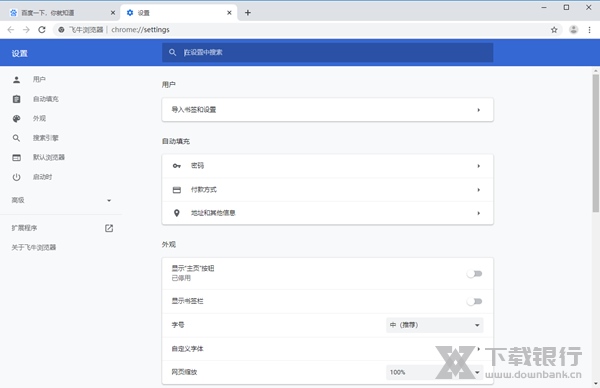Select the 设置 tab
Image resolution: width=600 pixels, height=388 pixels.
(x=179, y=13)
